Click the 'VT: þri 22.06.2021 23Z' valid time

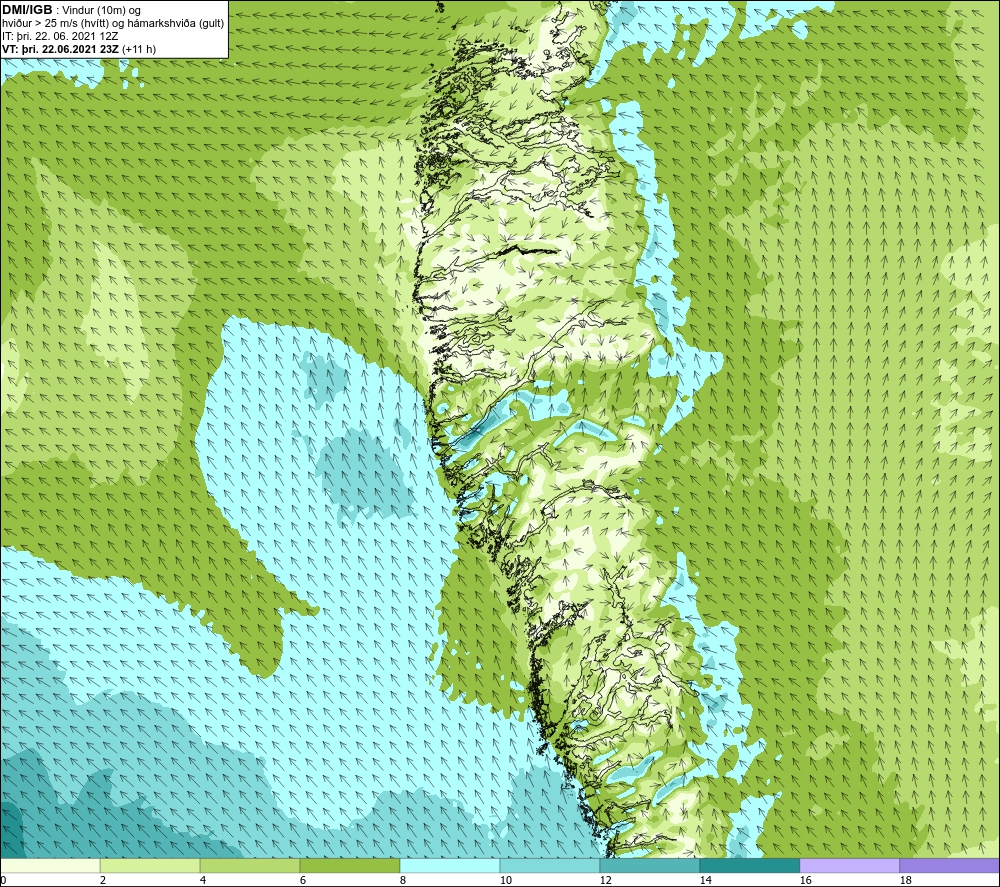[60, 49]
